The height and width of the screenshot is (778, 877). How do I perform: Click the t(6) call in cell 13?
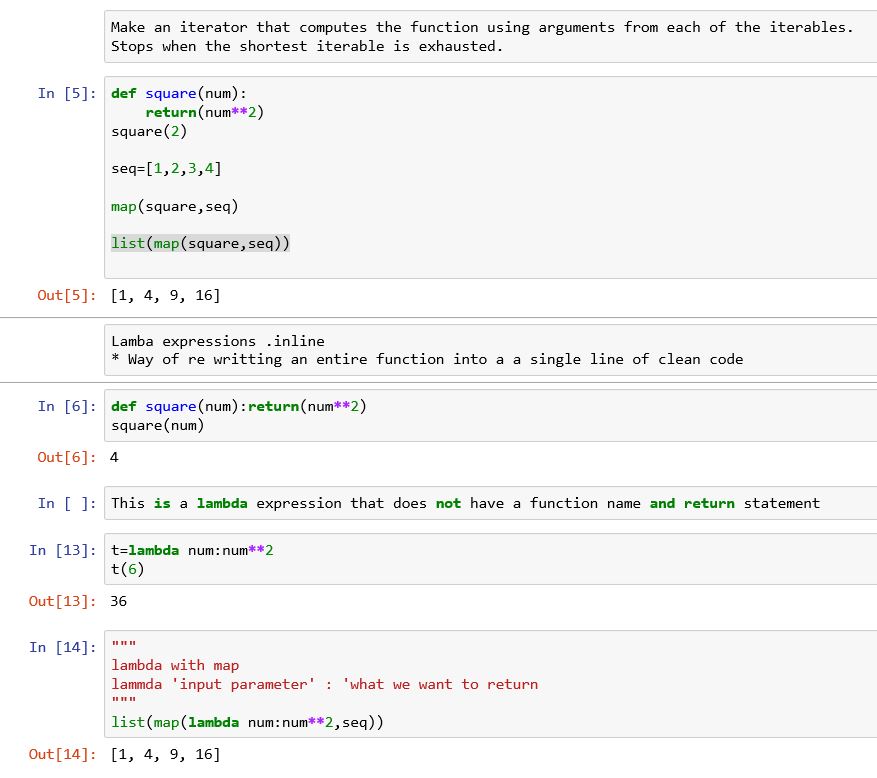coord(125,569)
